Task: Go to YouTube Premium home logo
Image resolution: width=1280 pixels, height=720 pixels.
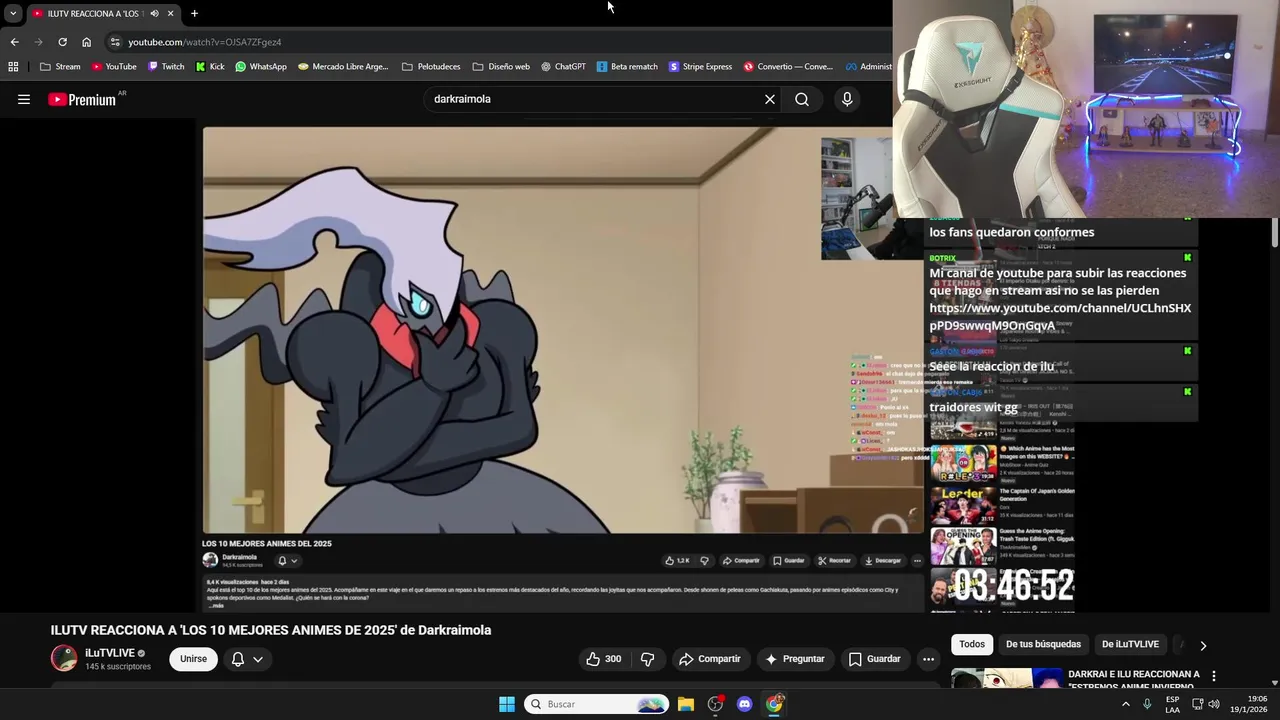Action: 82,99
